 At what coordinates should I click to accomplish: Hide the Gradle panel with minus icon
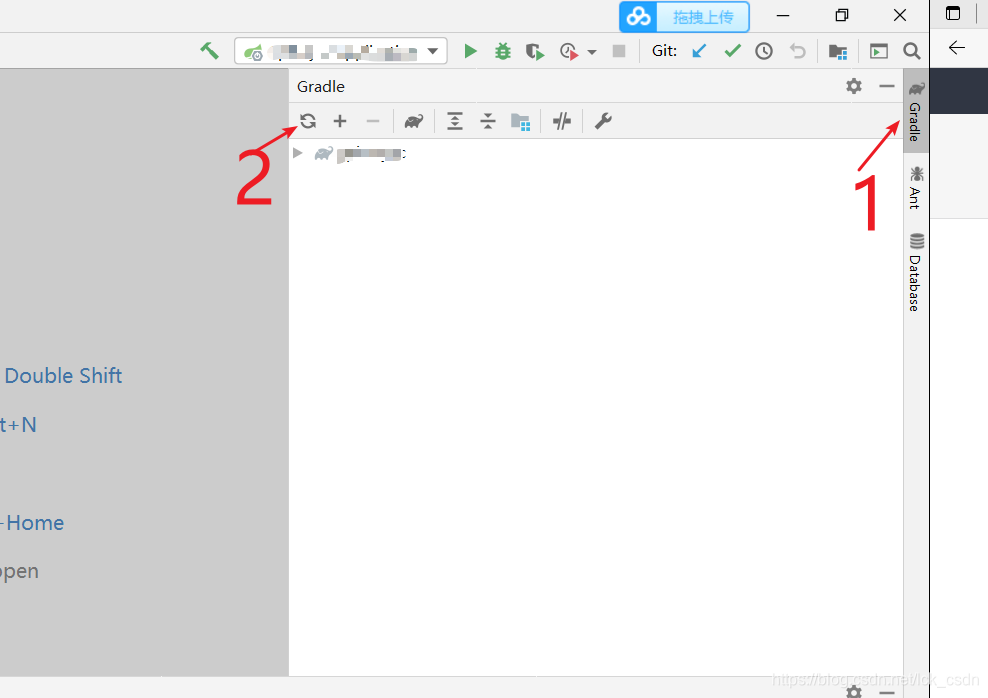(887, 86)
